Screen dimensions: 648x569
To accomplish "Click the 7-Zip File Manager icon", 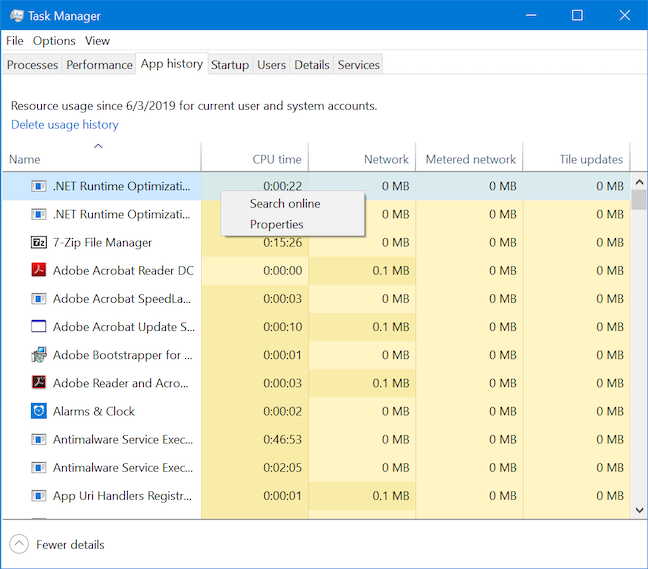I will (38, 243).
